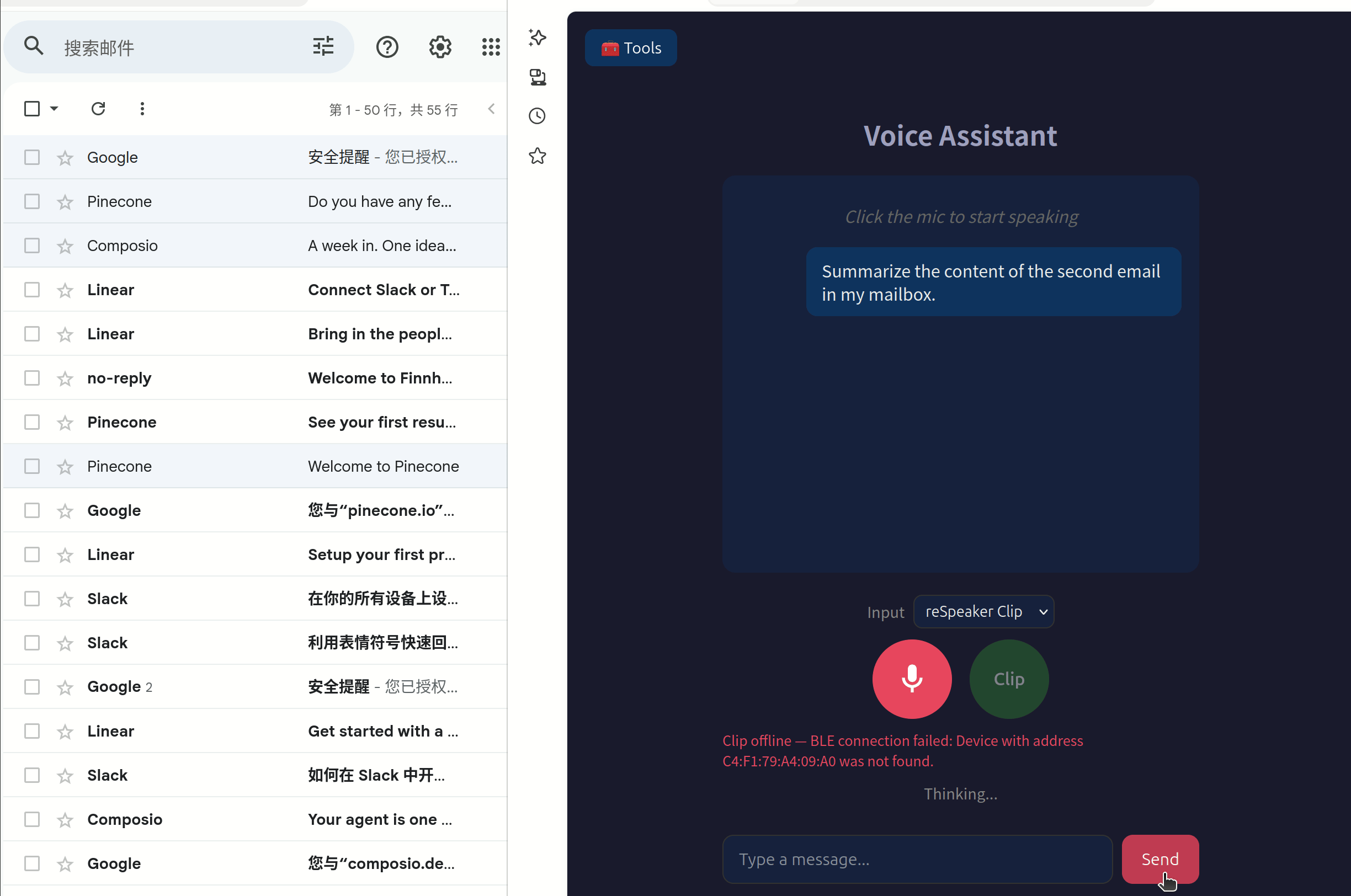Tick the select-all emails checkbox
Viewport: 1351px width, 896px height.
pyautogui.click(x=32, y=109)
